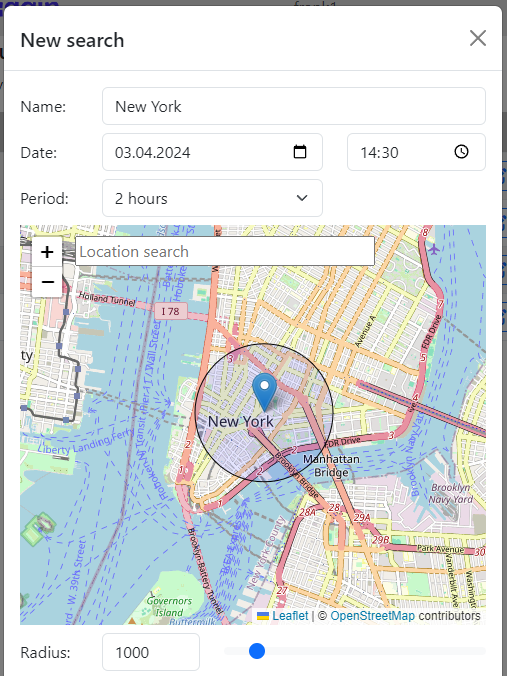Click the Park Avenue street label

point(440,549)
